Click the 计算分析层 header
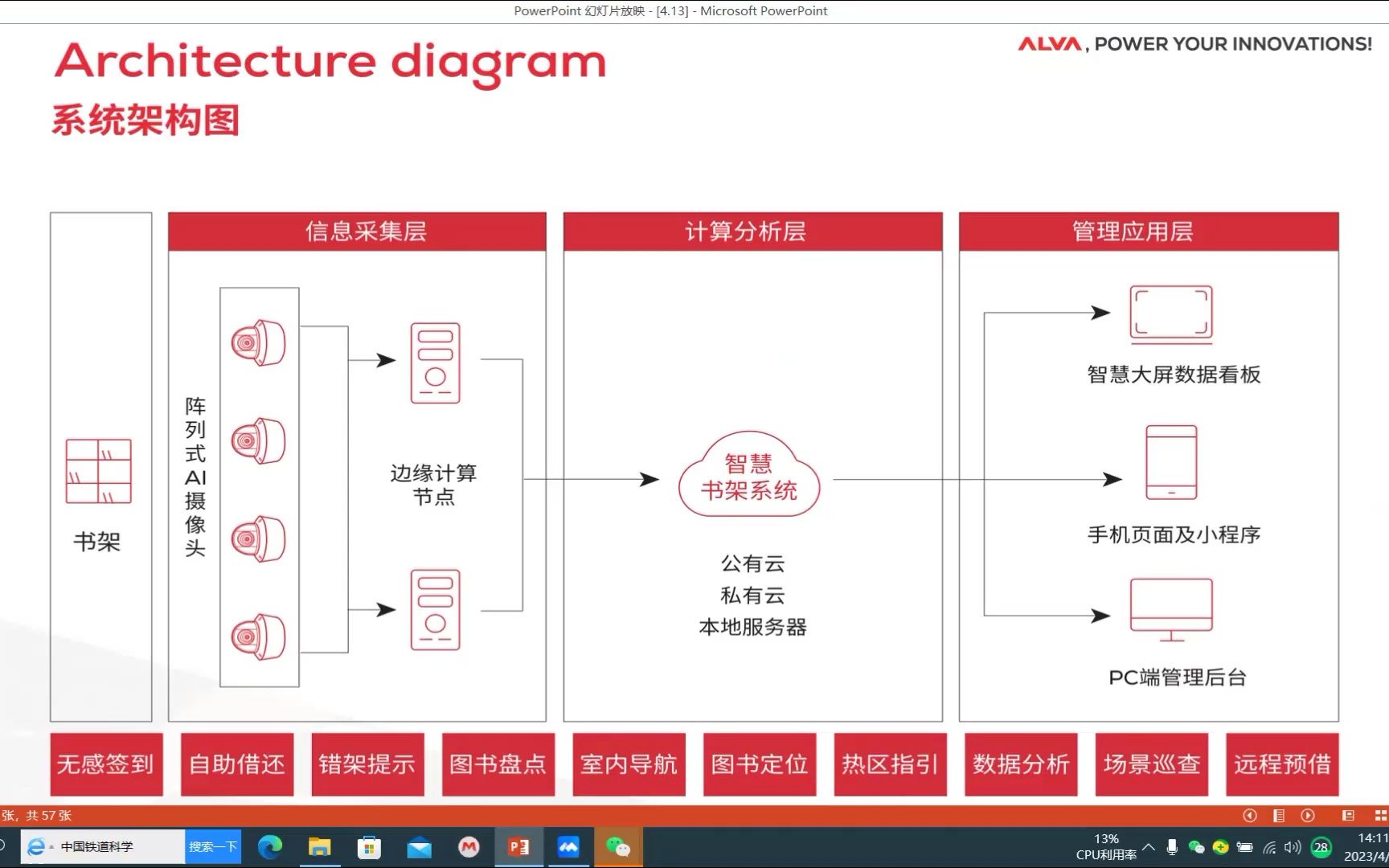 [x=752, y=231]
